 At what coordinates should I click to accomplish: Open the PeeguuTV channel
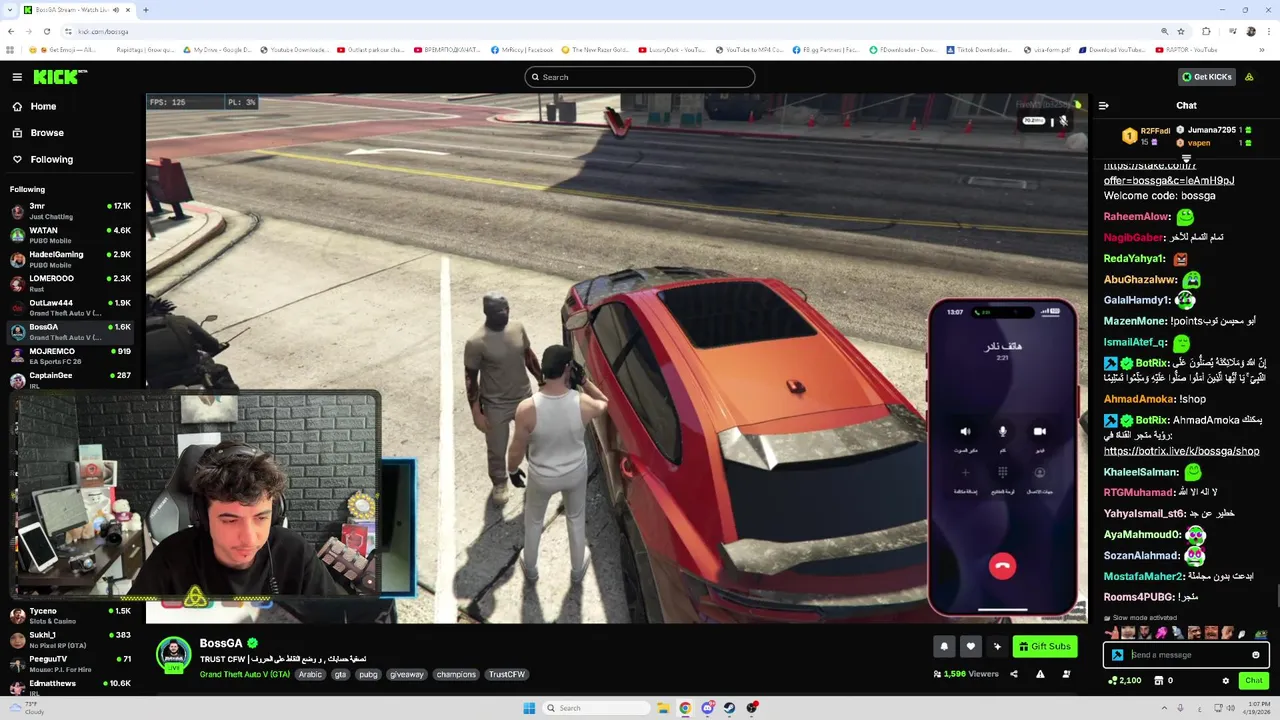click(x=70, y=663)
